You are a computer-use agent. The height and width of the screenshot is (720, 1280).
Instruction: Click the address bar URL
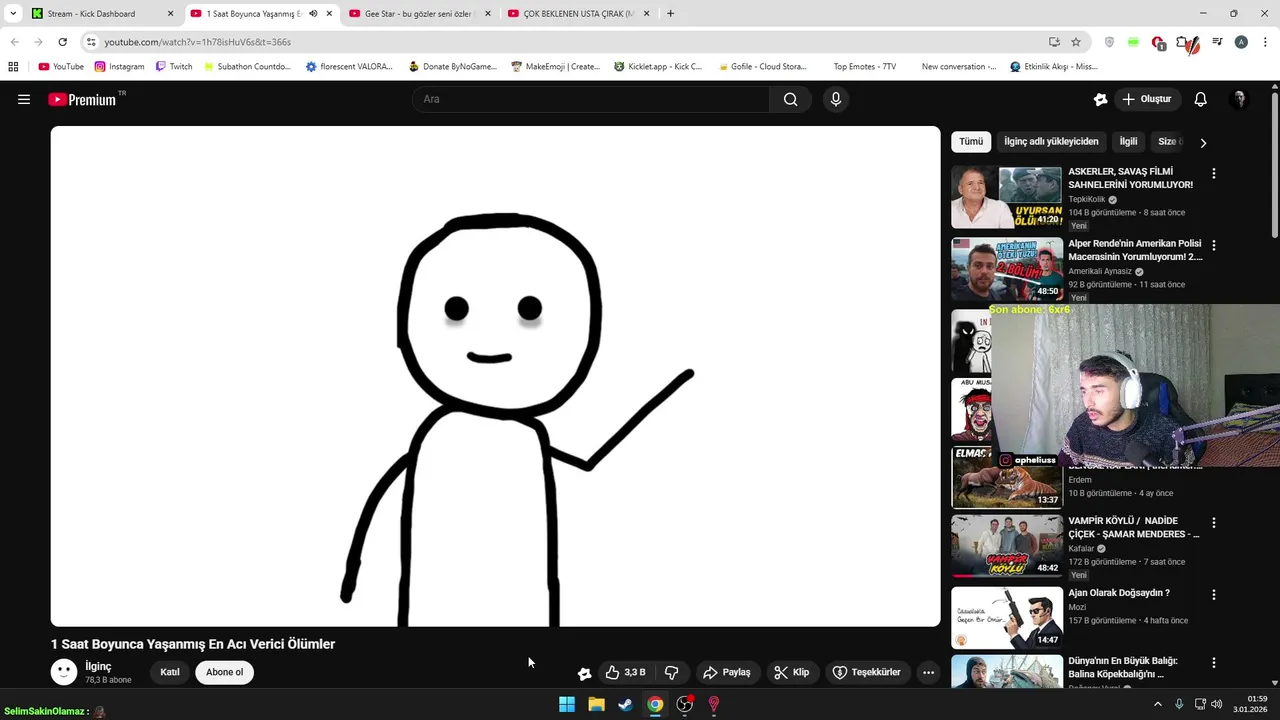point(198,42)
